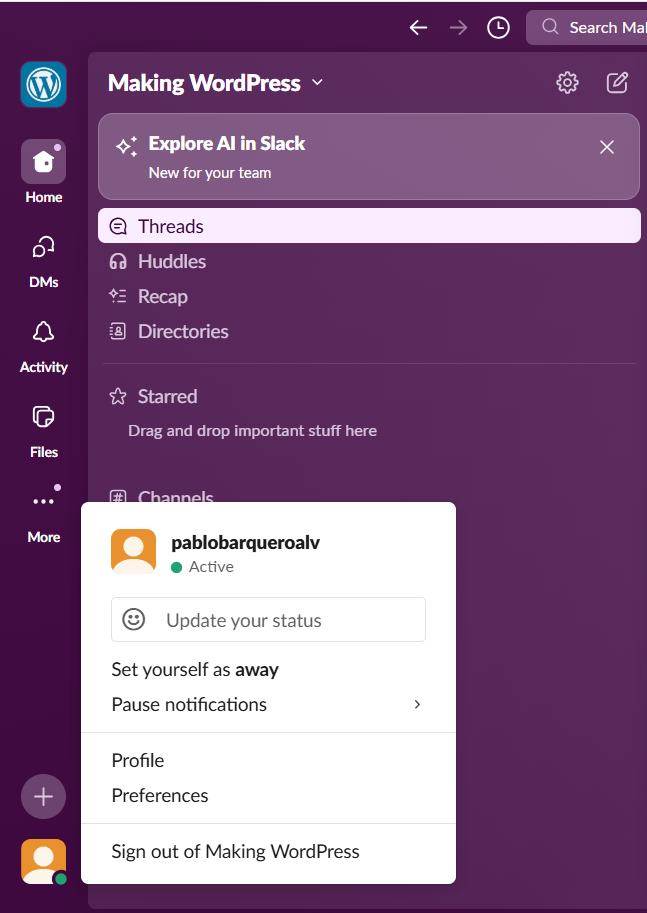The width and height of the screenshot is (647, 913).
Task: Open the More options menu
Action: pyautogui.click(x=43, y=502)
